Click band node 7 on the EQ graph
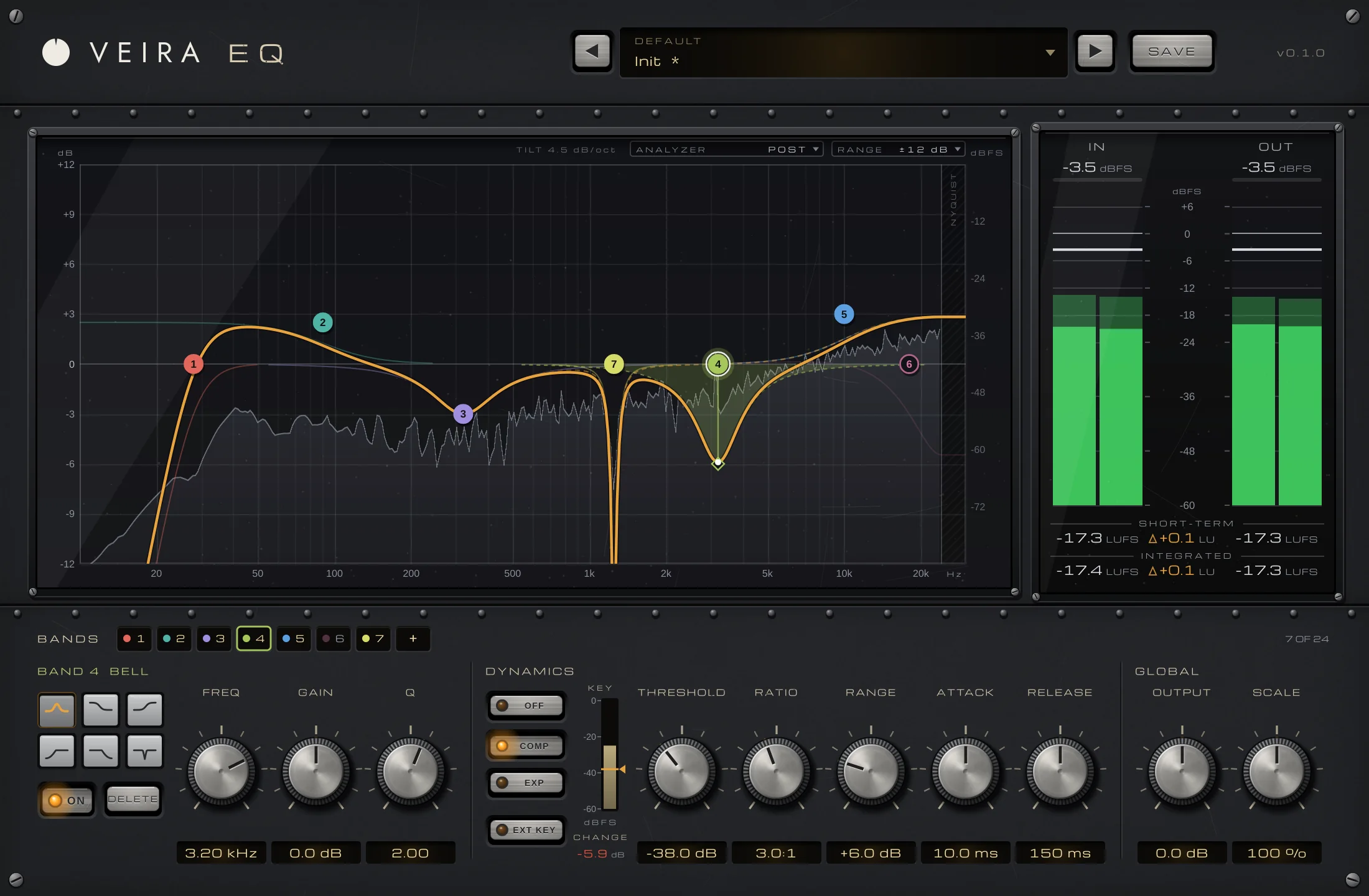1369x896 pixels. click(614, 364)
